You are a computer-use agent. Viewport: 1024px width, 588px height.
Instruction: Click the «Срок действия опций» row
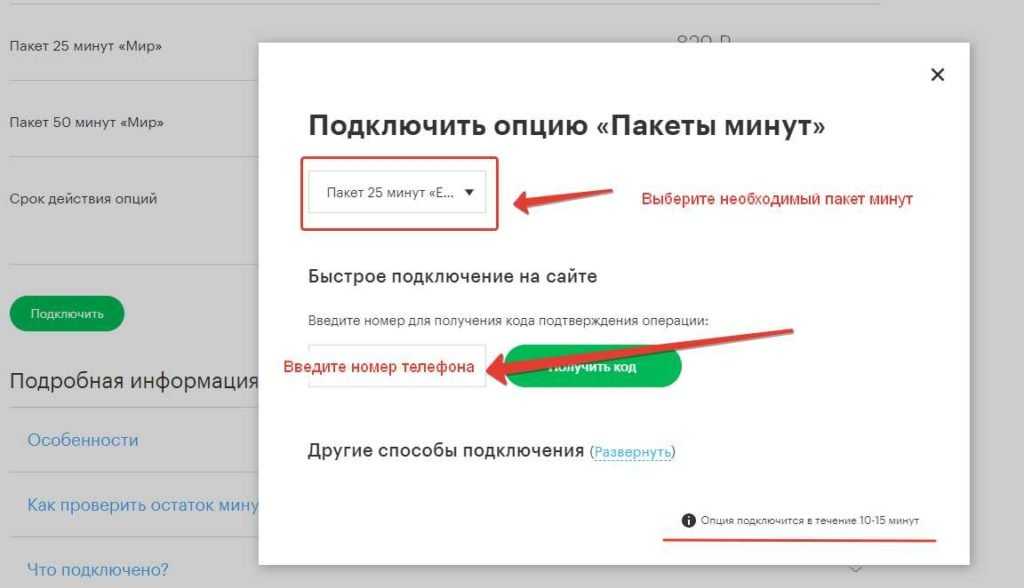[83, 198]
